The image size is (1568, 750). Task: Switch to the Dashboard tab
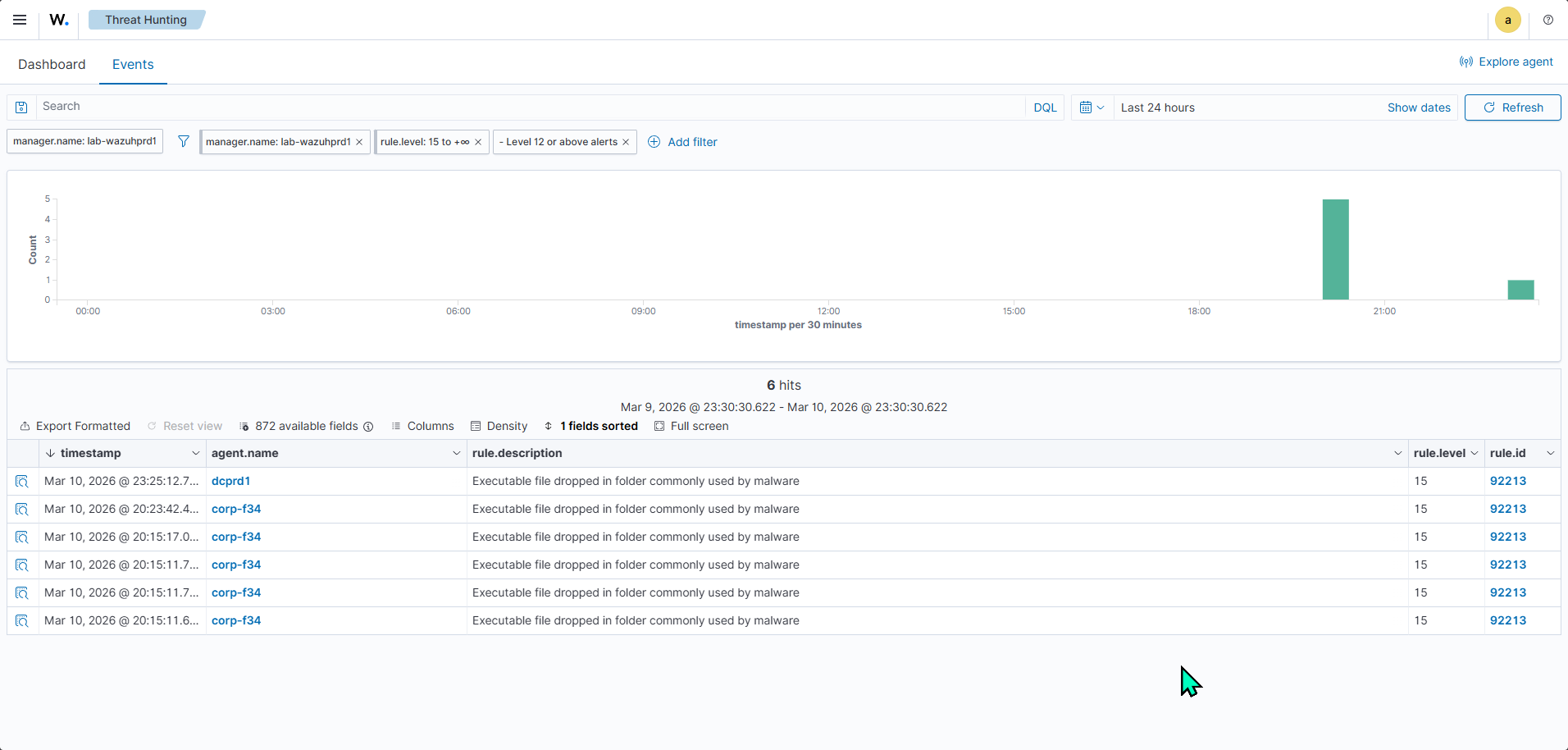(x=52, y=64)
